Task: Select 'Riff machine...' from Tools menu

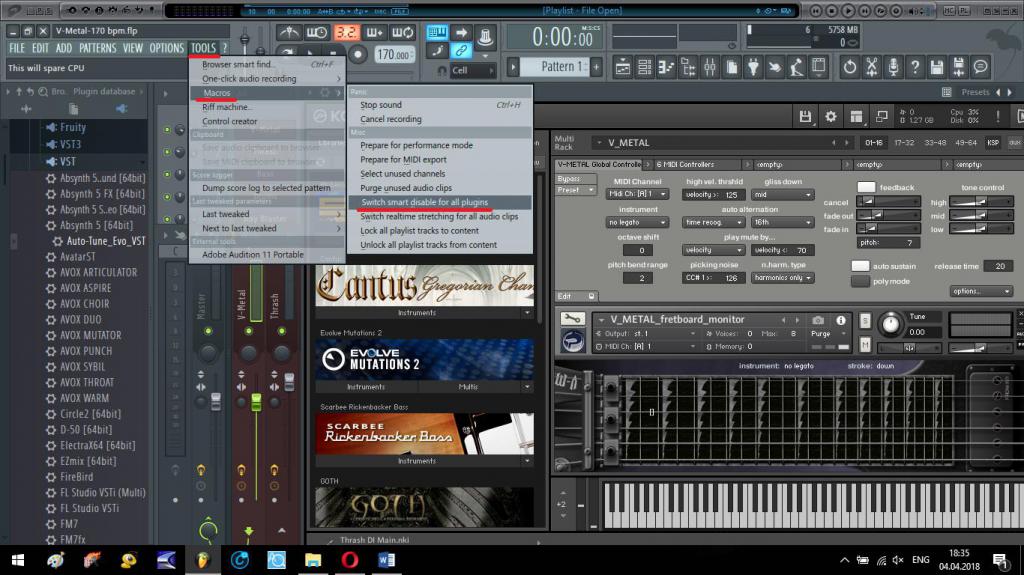Action: click(x=227, y=107)
